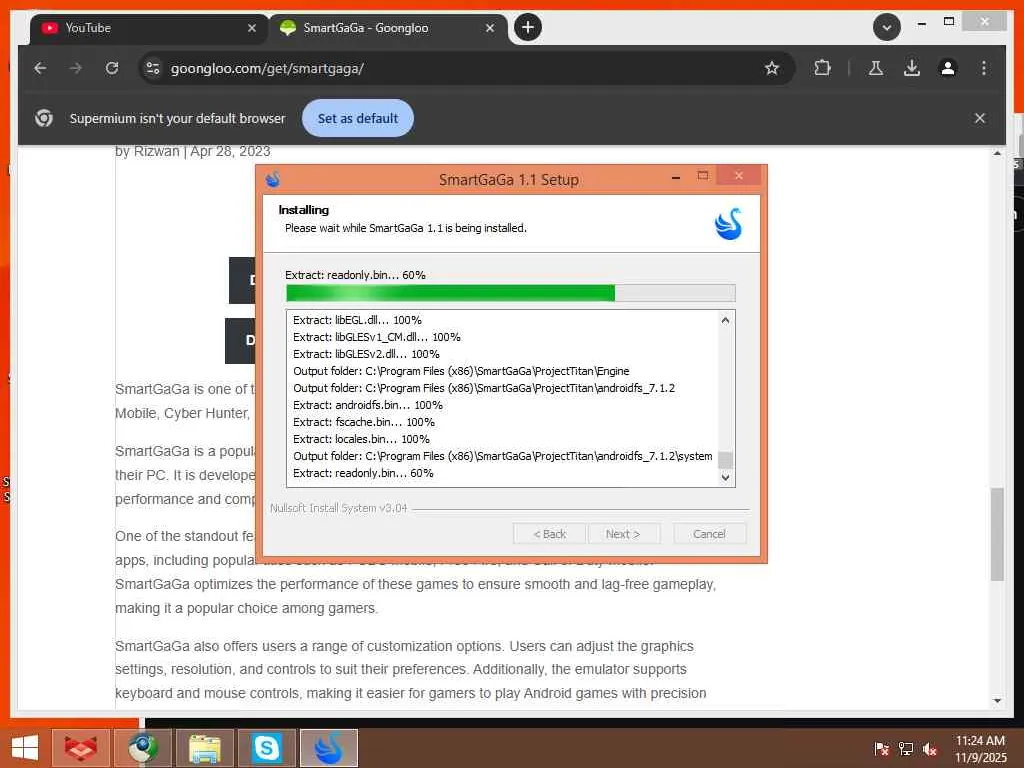
Task: Select log line 'Extract: libGLESv1_CM.dll... 100%'
Action: (x=377, y=337)
